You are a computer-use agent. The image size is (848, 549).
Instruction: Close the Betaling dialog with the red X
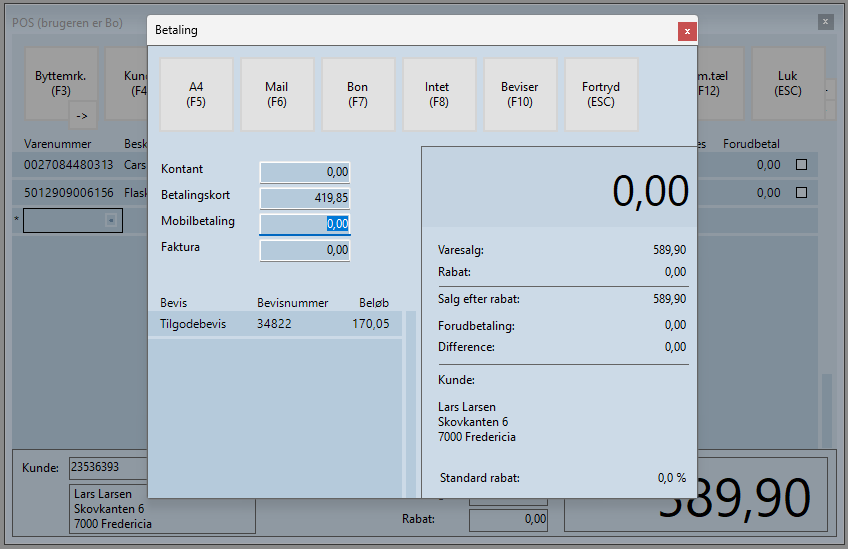tap(686, 30)
